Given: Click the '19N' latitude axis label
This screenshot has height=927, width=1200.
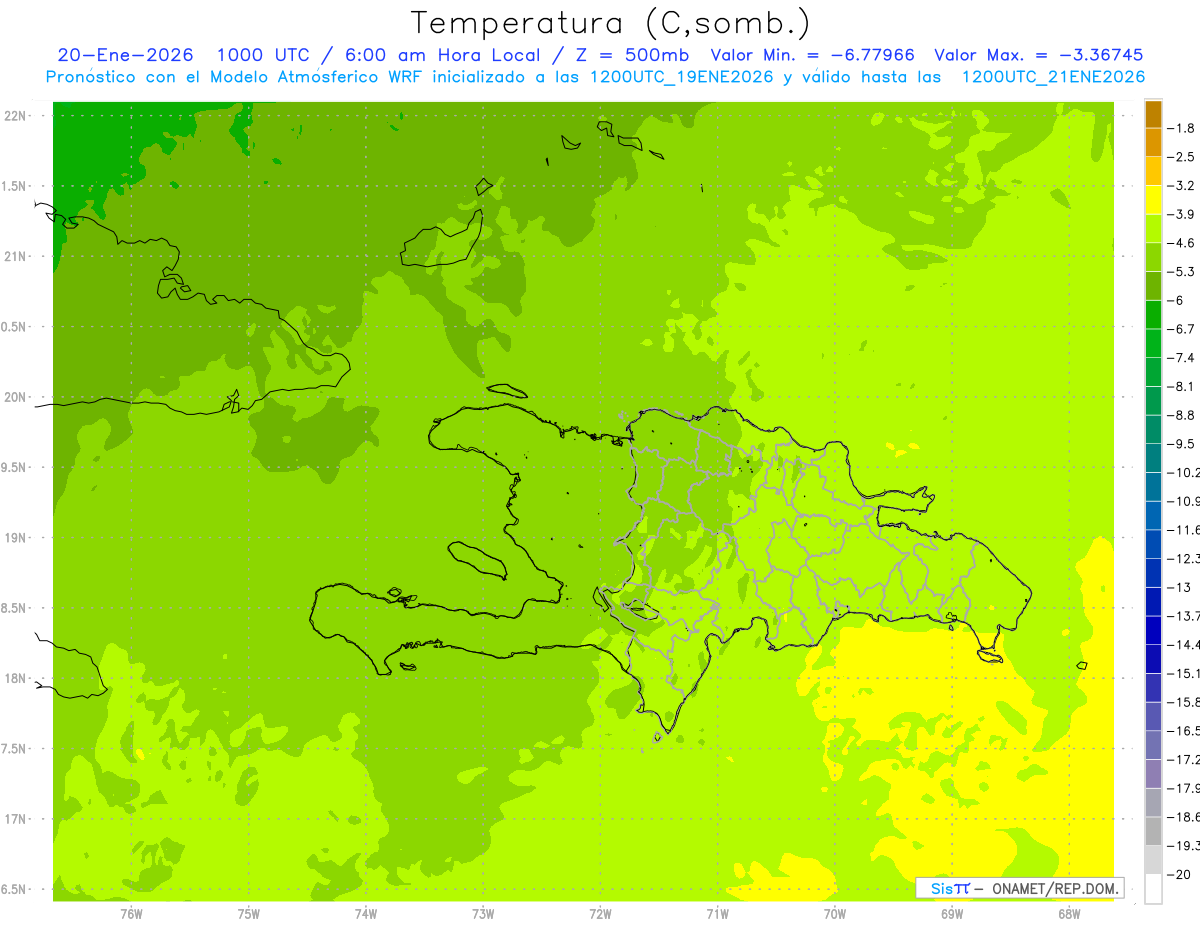Looking at the screenshot, I should [x=16, y=538].
